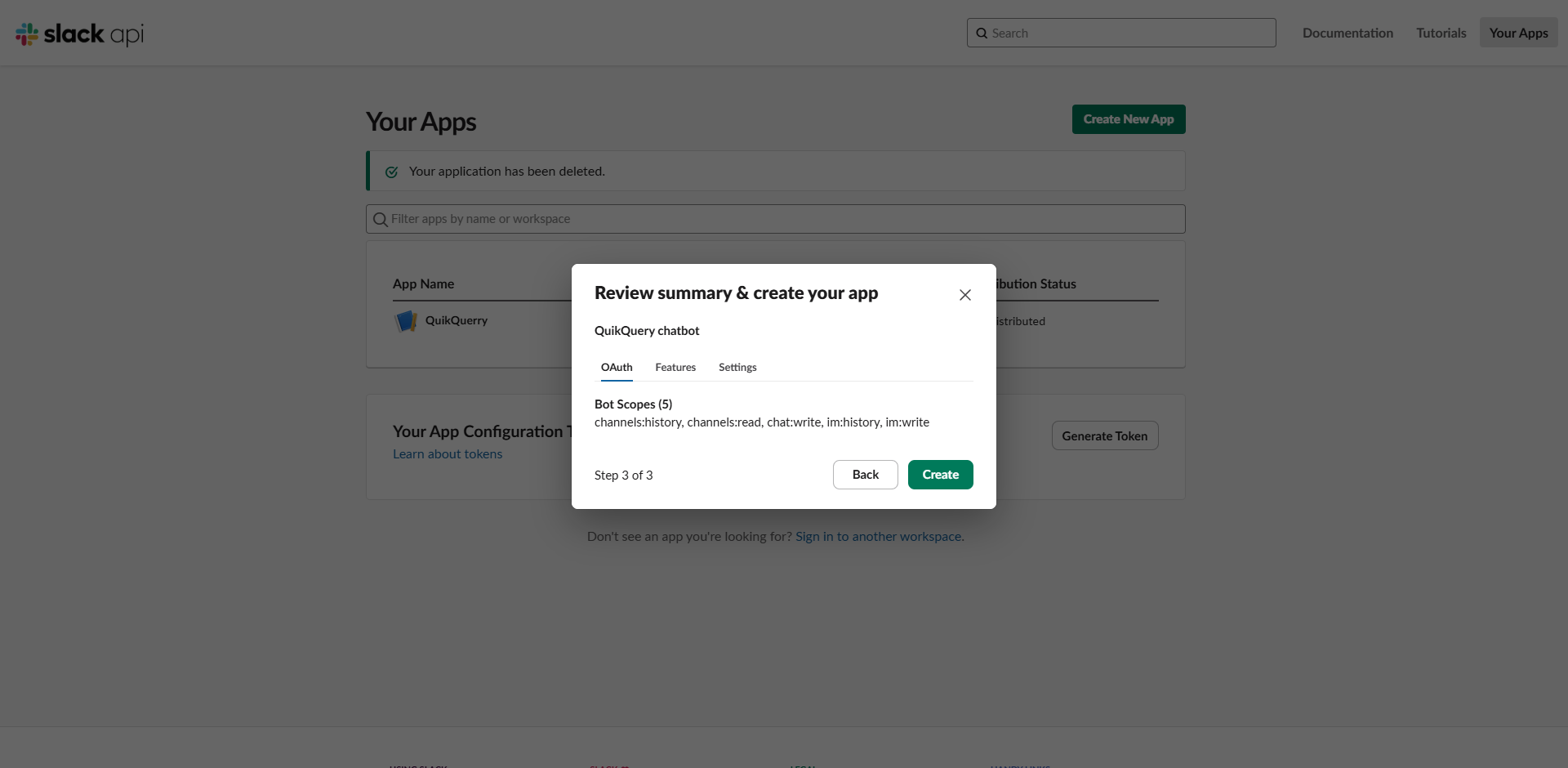Click the QuikQuery chatbot app name
Image resolution: width=1568 pixels, height=768 pixels.
point(647,331)
